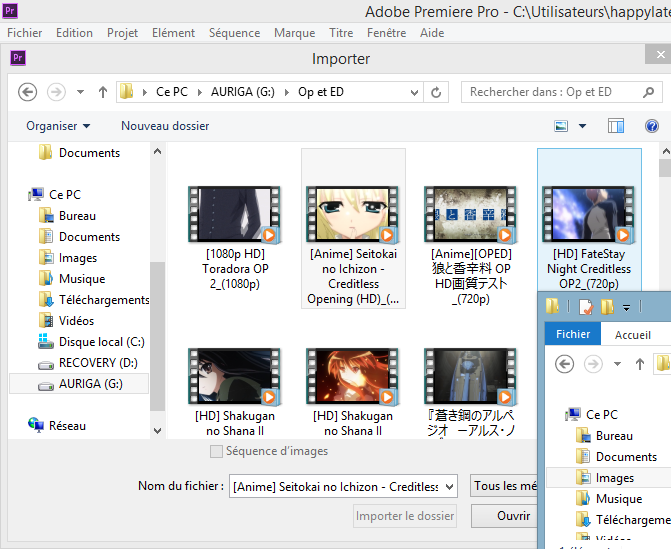Open the Organiser dropdown menu
The image size is (671, 549).
pyautogui.click(x=58, y=126)
